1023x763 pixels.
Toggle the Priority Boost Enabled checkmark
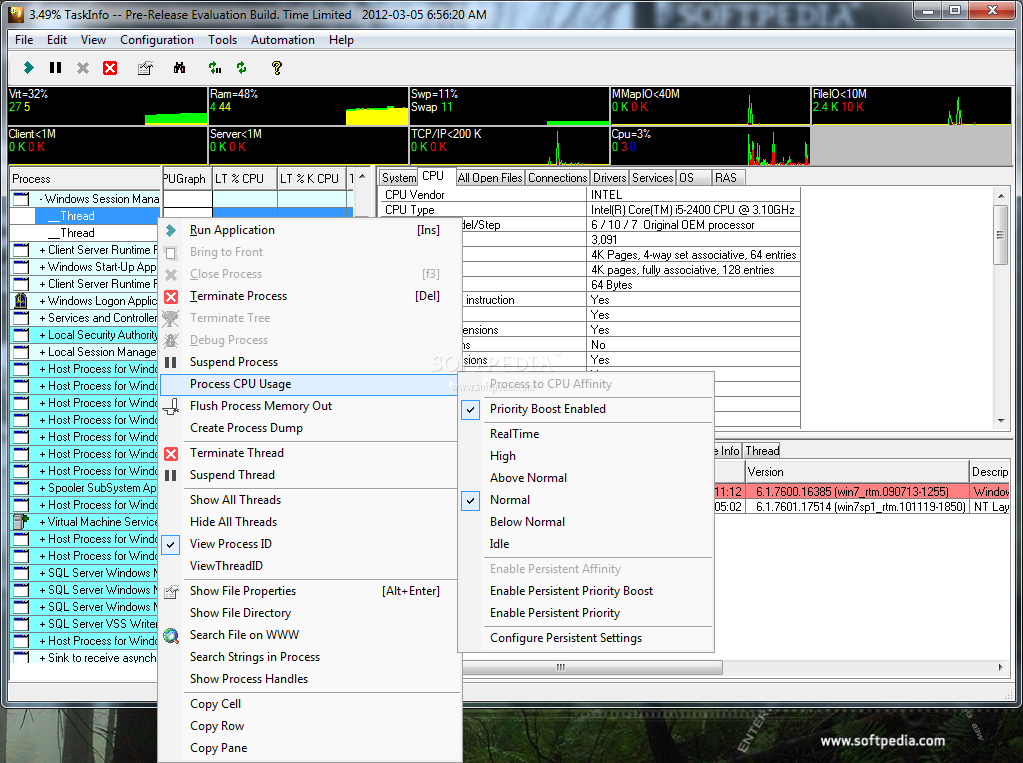point(470,409)
